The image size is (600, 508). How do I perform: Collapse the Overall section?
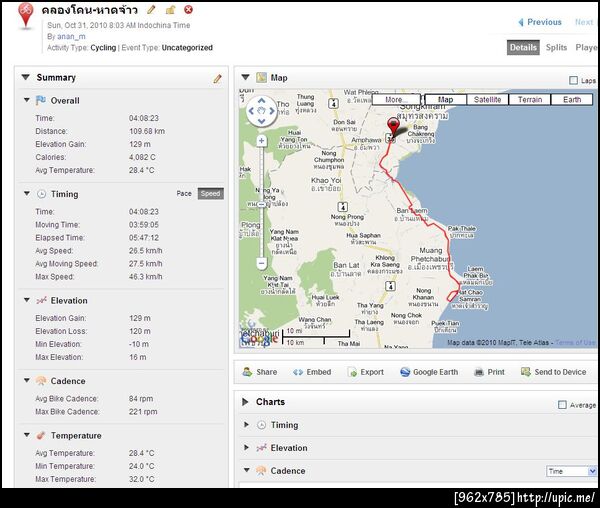26,100
